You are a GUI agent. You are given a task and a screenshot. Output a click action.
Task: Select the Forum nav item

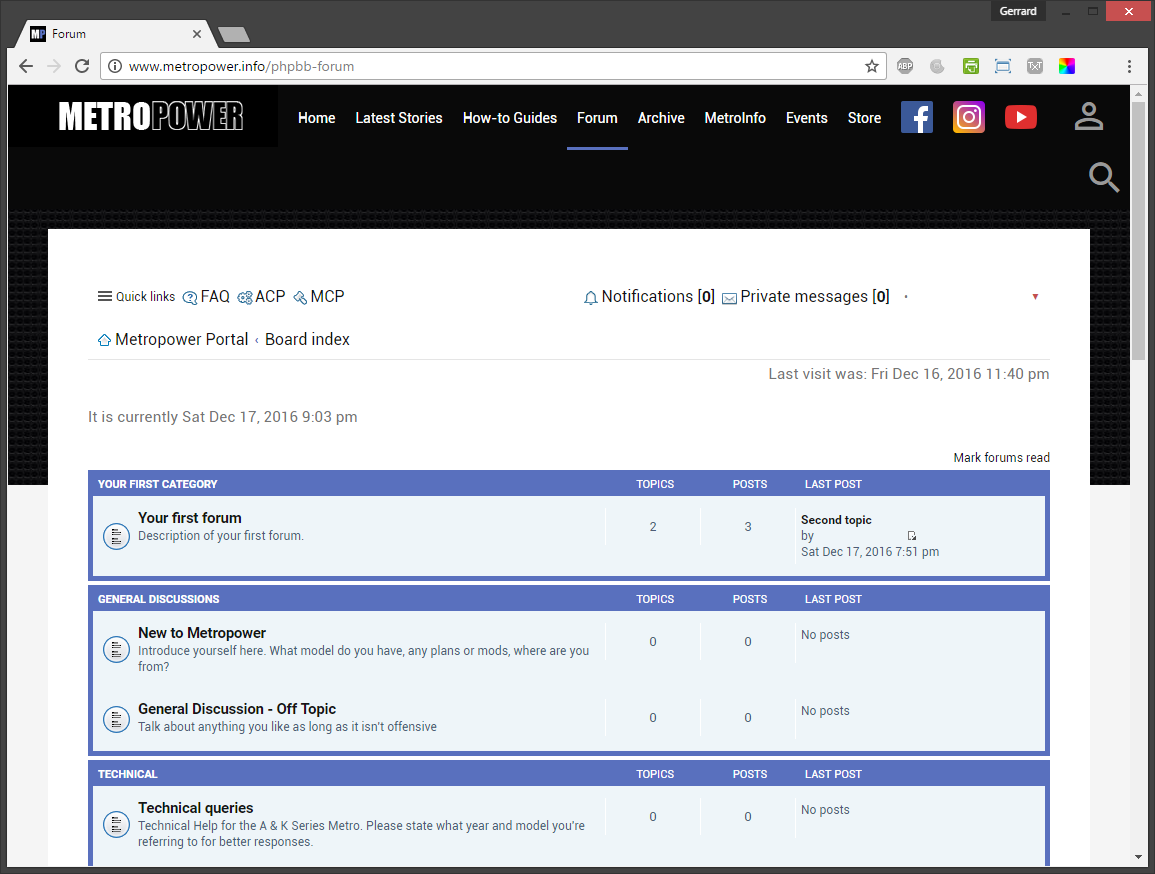(597, 118)
